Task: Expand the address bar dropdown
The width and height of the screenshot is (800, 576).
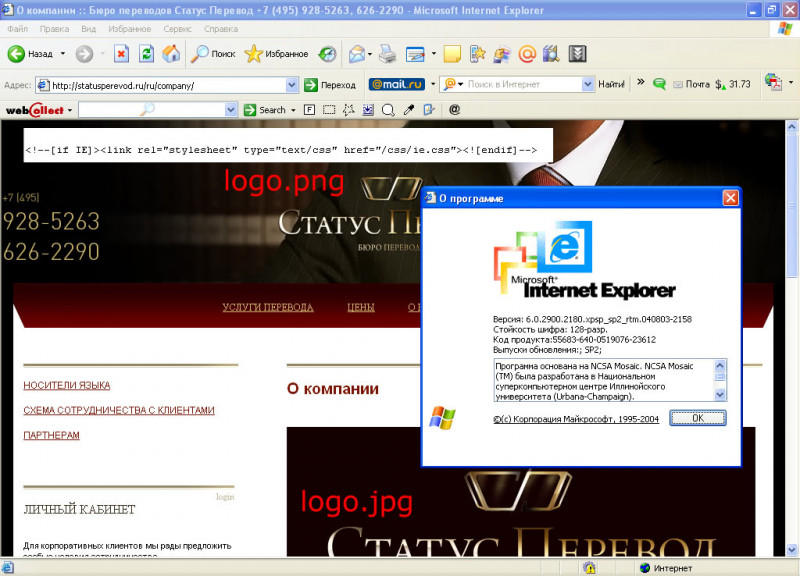Action: click(292, 85)
